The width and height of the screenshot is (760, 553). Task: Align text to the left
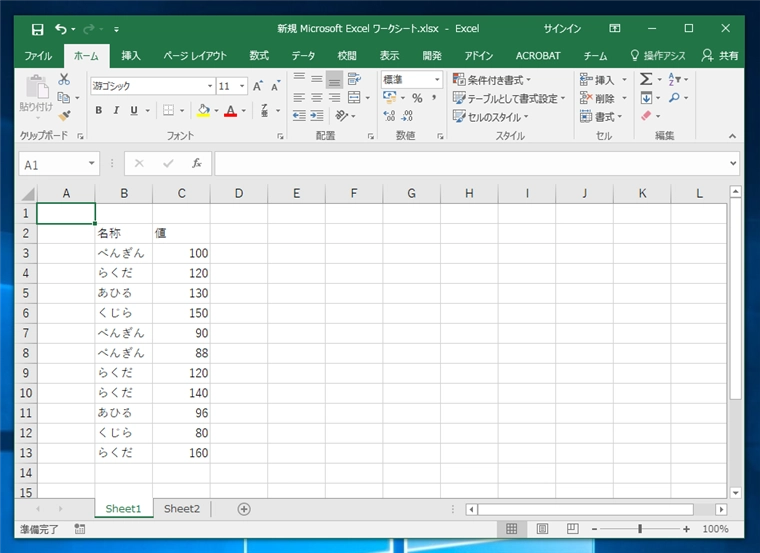[299, 97]
